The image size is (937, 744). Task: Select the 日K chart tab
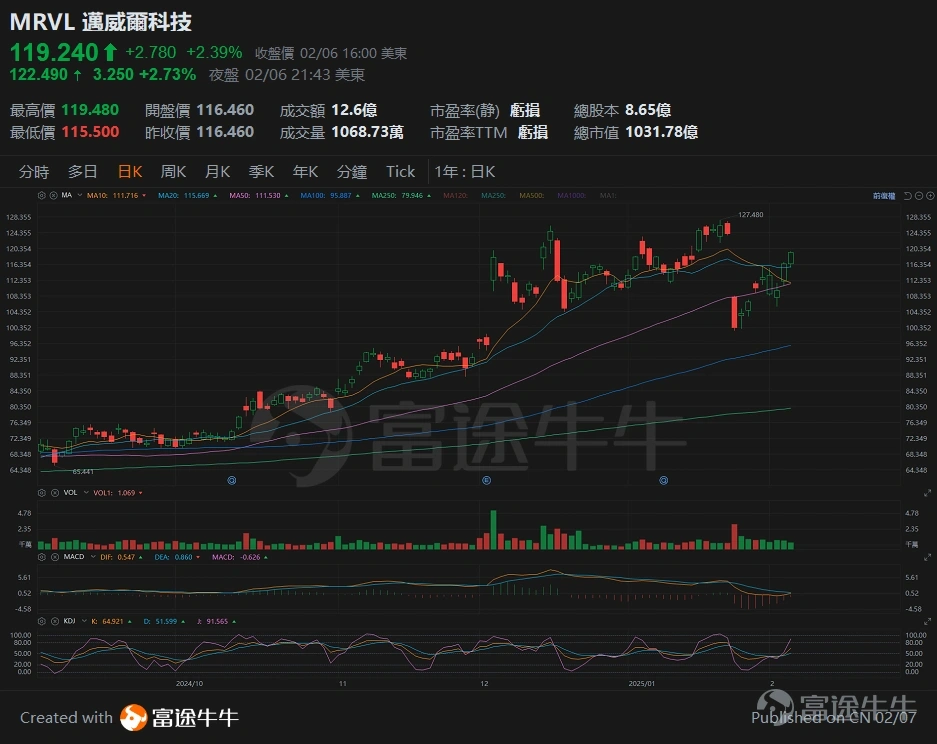tap(130, 172)
